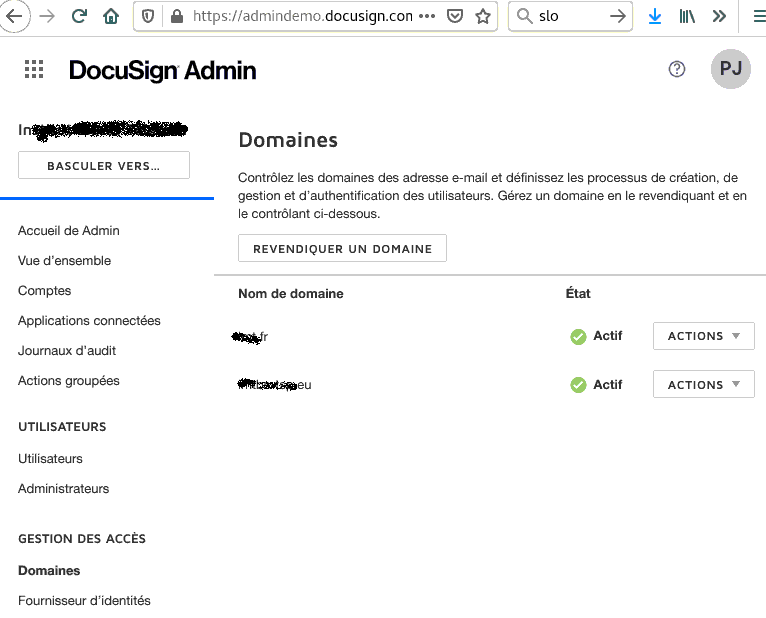
Task: Navigate to Fournisseur d'identités
Action: (84, 601)
